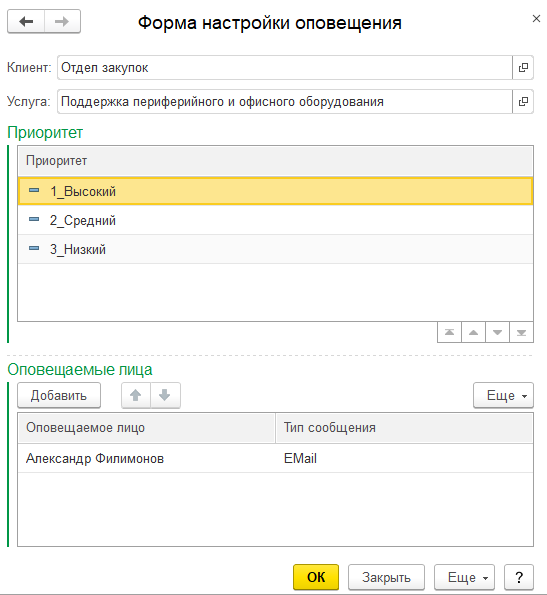Click the Тип сообщения column header
Image resolution: width=547 pixels, height=595 pixels.
click(404, 428)
